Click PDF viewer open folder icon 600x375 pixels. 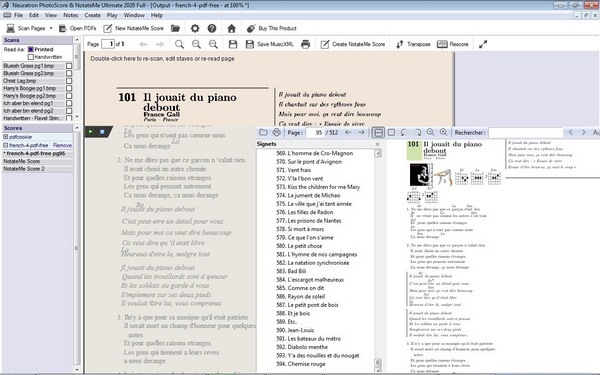[x=263, y=132]
